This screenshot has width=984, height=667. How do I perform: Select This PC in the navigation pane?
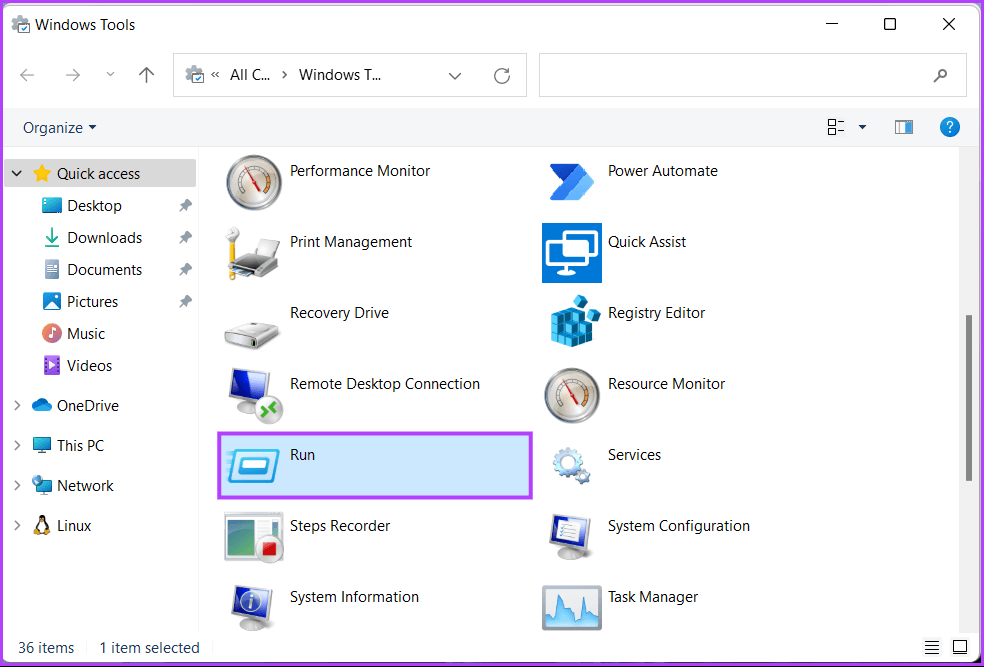point(80,446)
